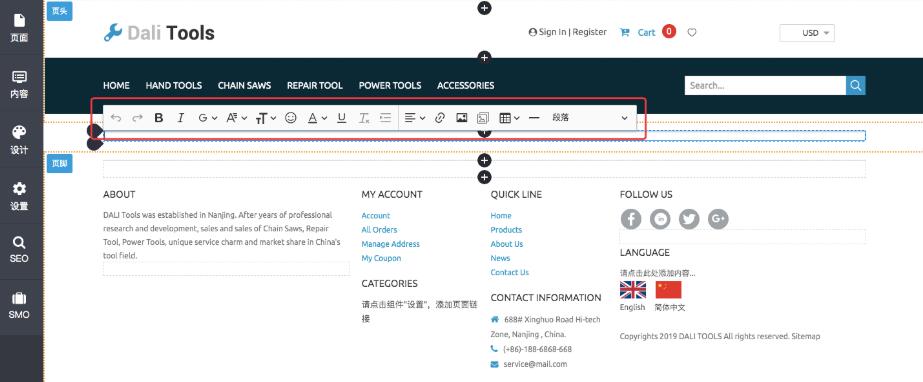
Task: Open the 页面 pages panel in sidebar
Action: click(19, 28)
